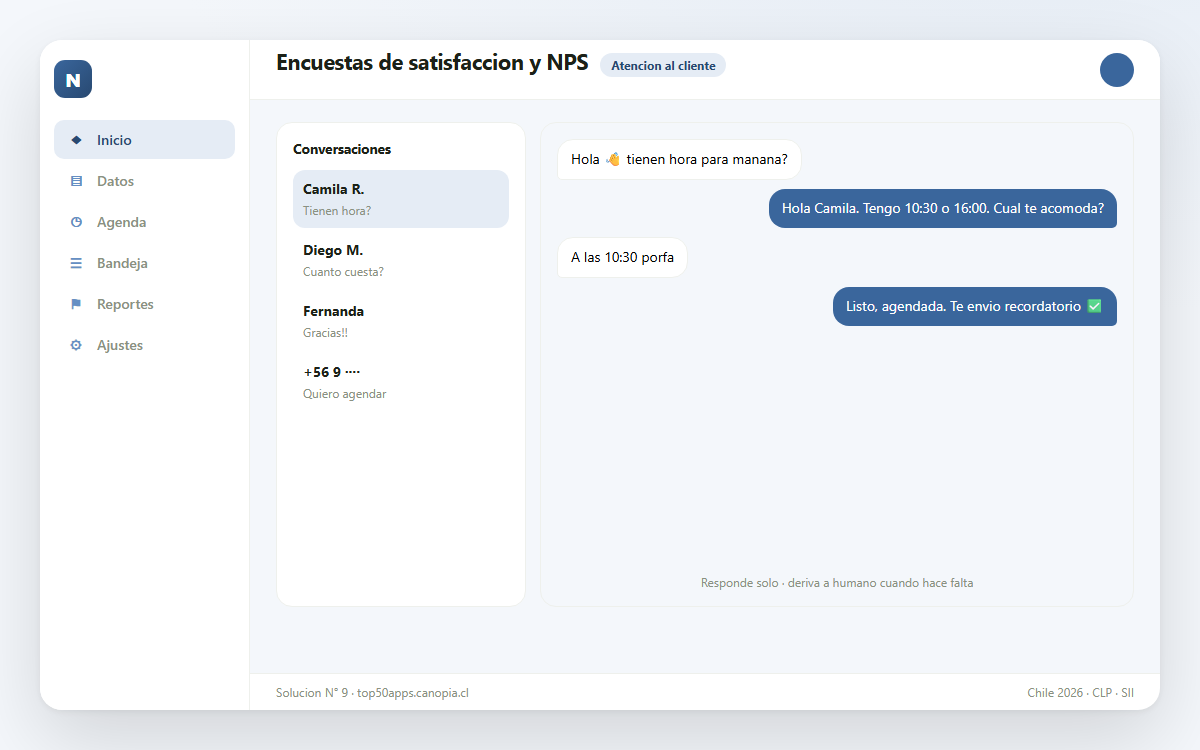Click the N app logo

(73, 79)
